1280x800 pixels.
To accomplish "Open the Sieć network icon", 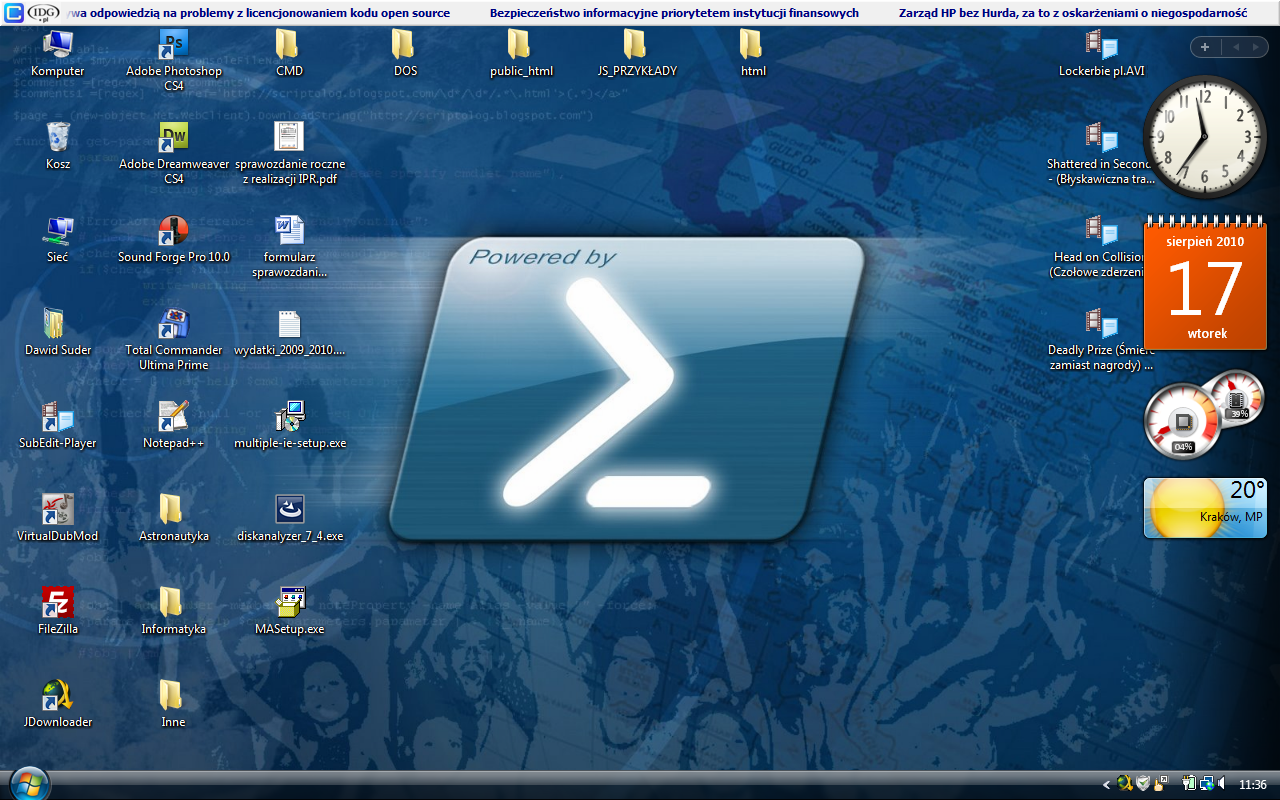I will [58, 239].
